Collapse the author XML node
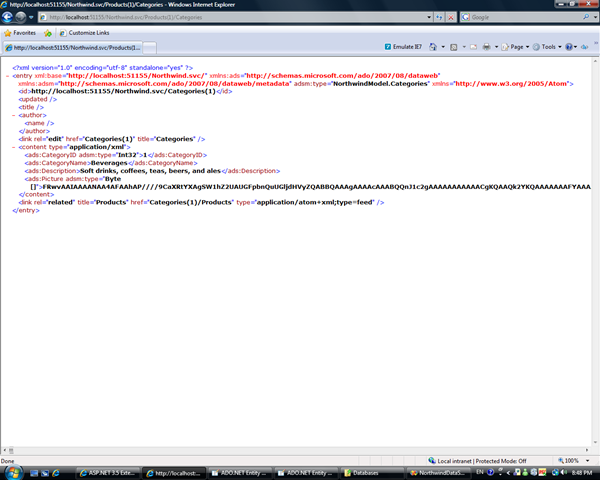This screenshot has width=600, height=480. (x=14, y=115)
